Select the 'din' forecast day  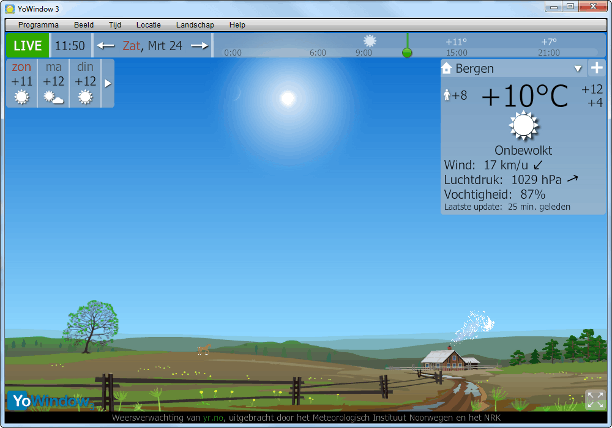pyautogui.click(x=85, y=83)
